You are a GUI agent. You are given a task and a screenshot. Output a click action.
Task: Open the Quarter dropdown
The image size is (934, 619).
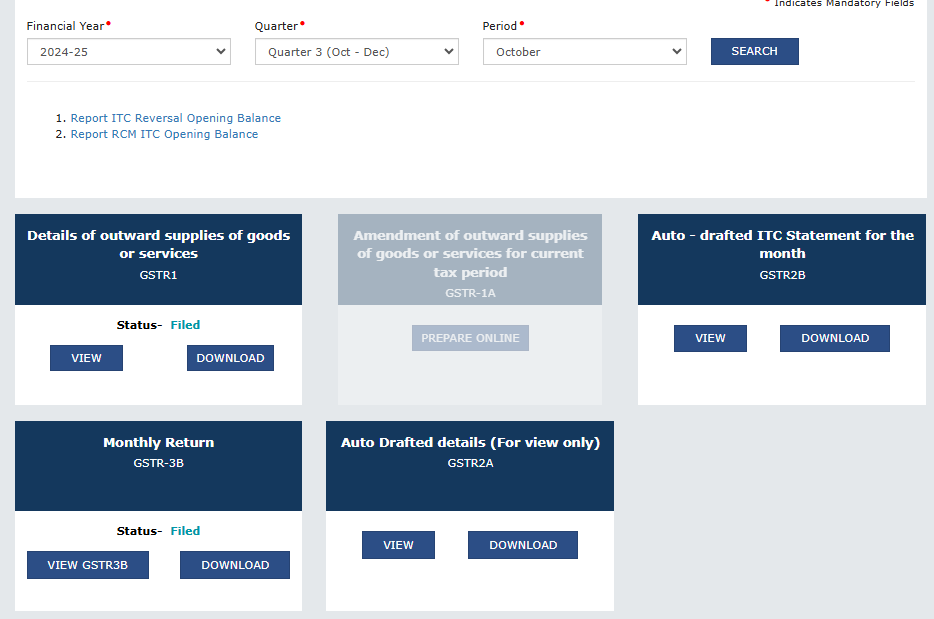[357, 52]
